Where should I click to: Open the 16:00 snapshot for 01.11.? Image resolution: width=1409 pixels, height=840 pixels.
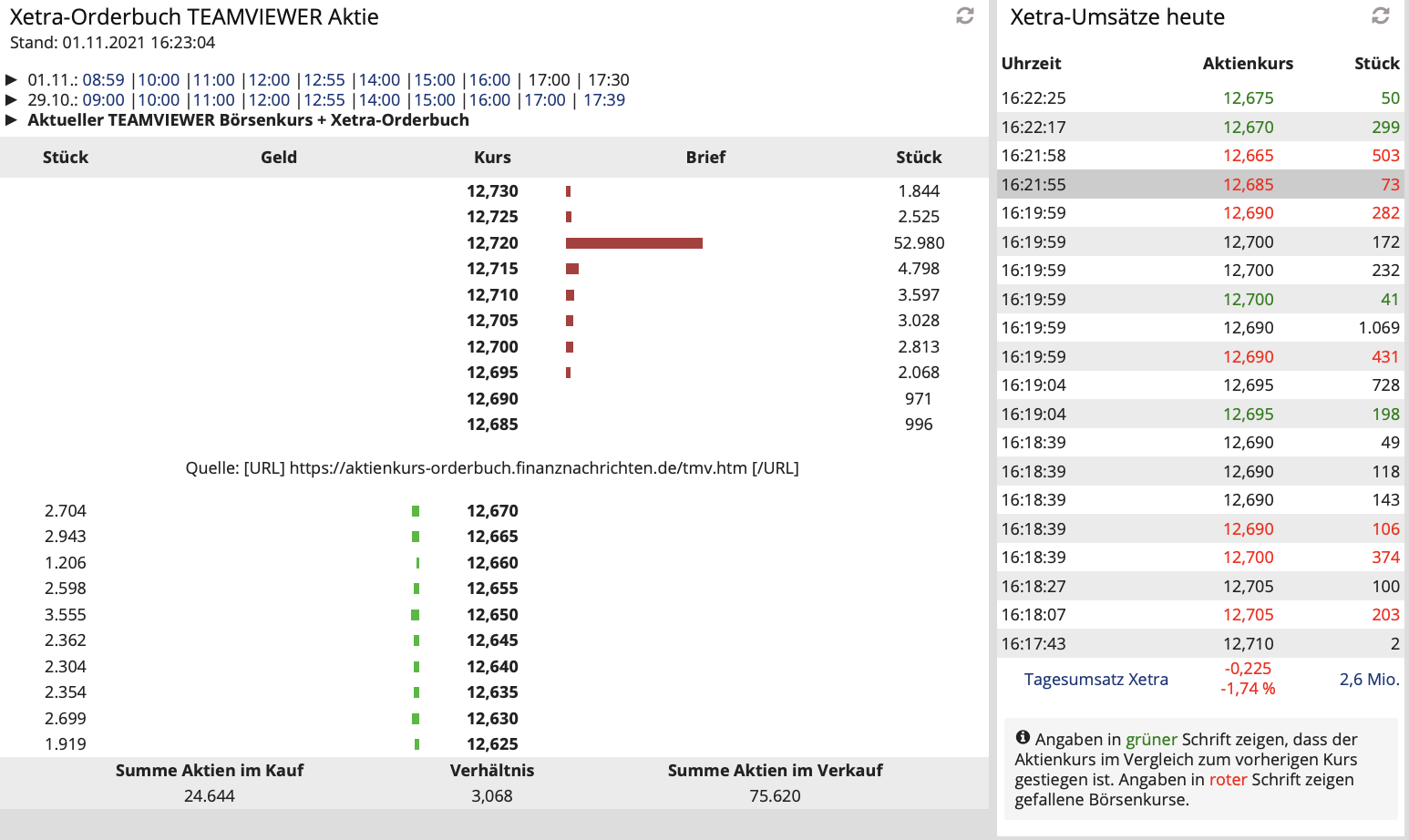[489, 80]
